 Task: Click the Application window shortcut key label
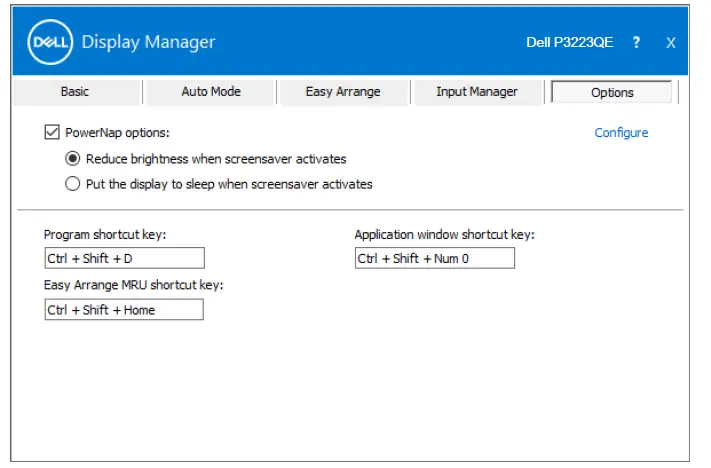tap(445, 235)
